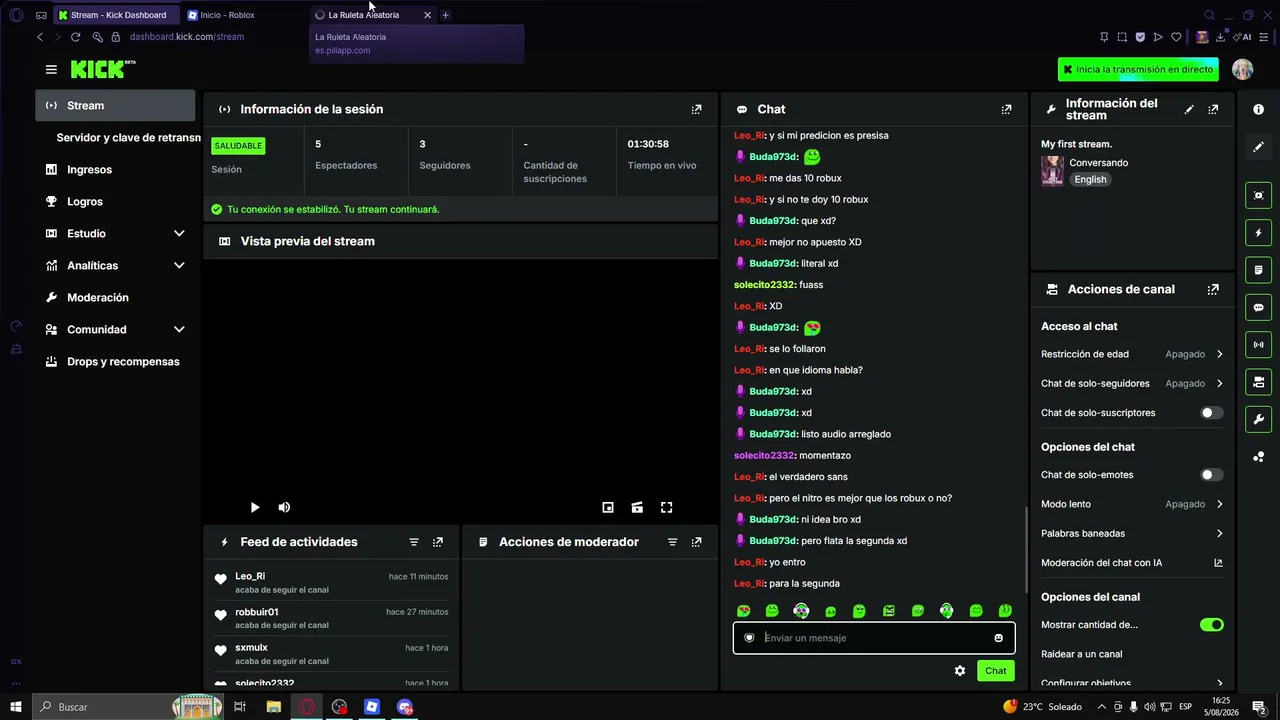Toggle moderator actions panel in right rail
This screenshot has width=1280, height=720.
coord(1258,270)
